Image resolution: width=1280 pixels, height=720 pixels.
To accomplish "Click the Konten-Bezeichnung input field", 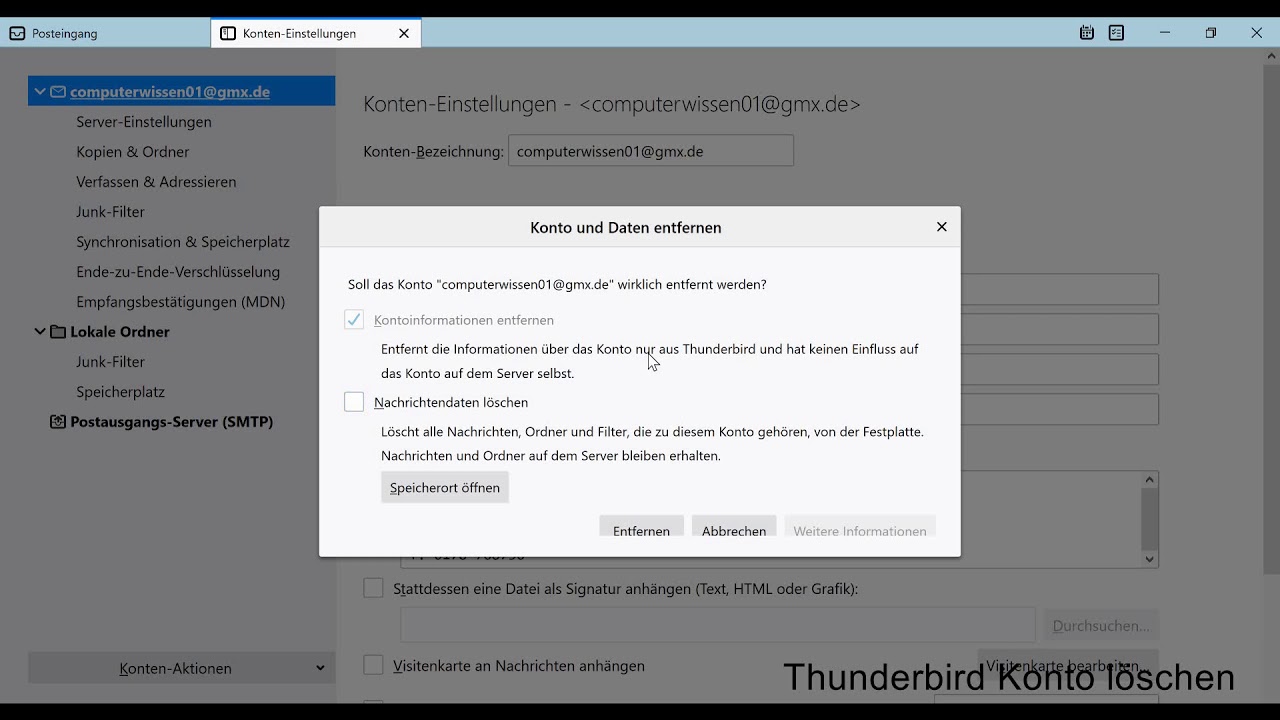I will point(651,151).
